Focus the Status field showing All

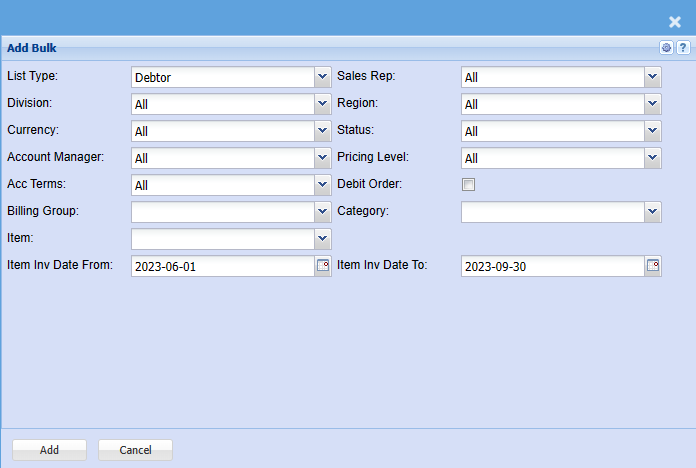click(x=553, y=131)
